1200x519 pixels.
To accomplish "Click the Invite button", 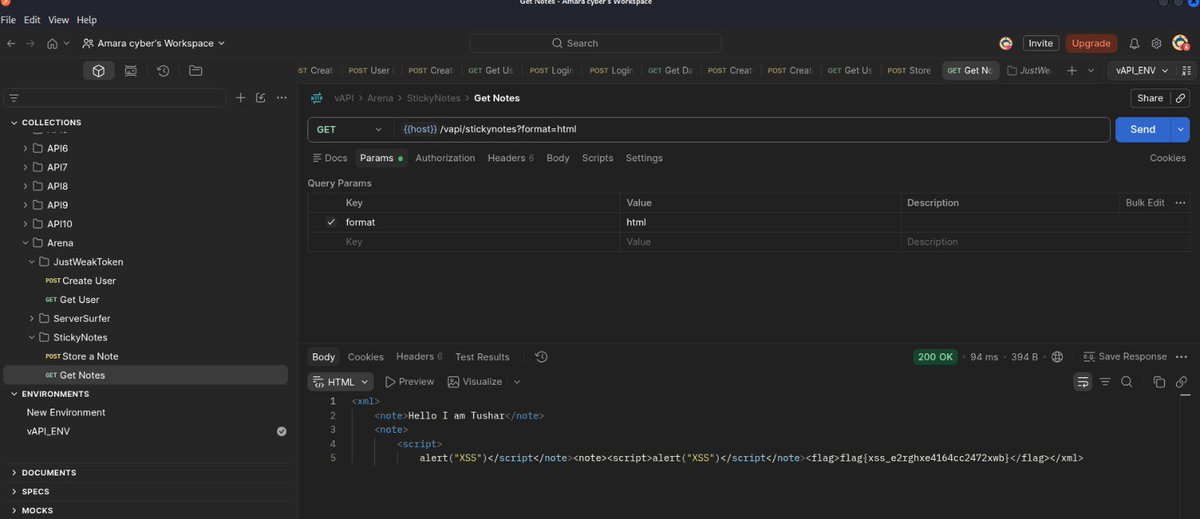I will (x=1041, y=43).
